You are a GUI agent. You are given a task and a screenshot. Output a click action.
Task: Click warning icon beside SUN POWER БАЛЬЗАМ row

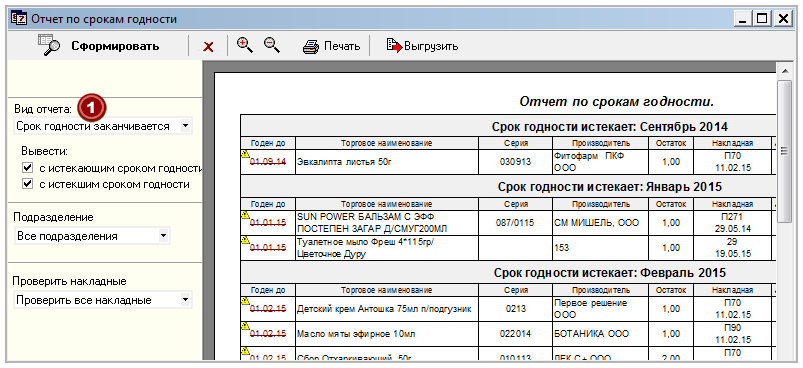point(245,214)
